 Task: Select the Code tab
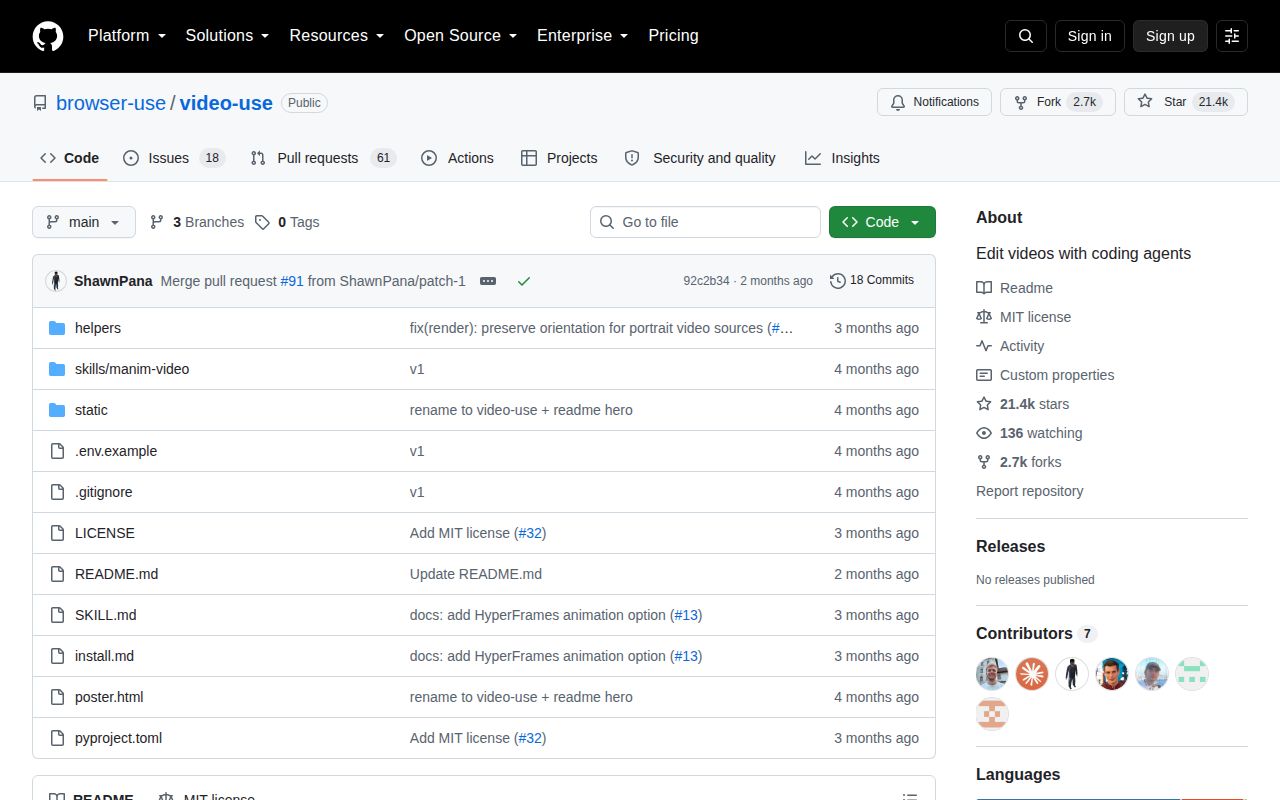tap(69, 158)
